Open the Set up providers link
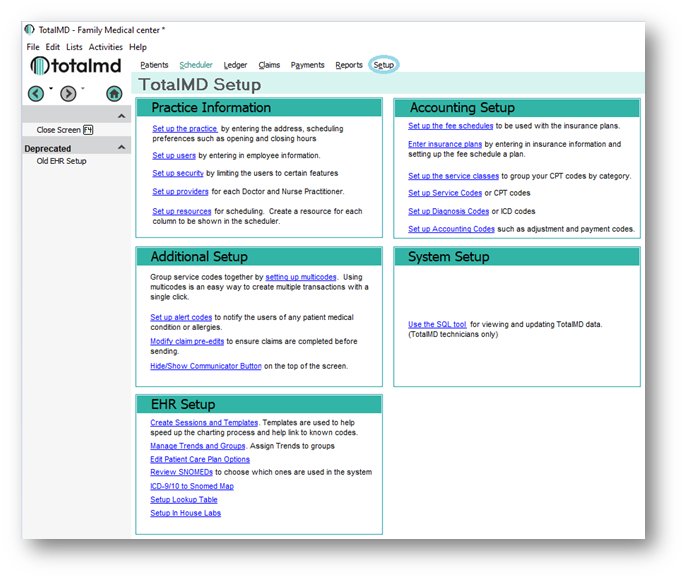687x581 pixels. point(181,191)
